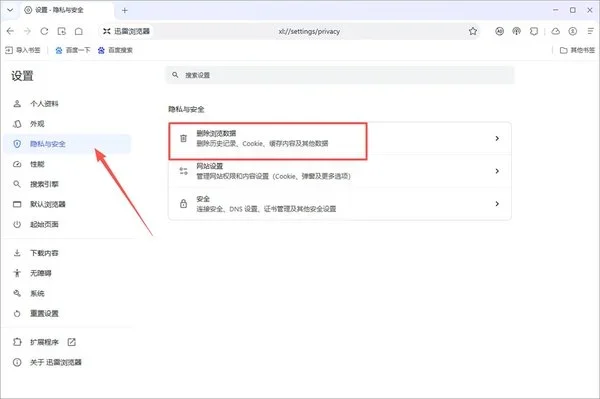The width and height of the screenshot is (600, 399).
Task: Expand chevron on 删除浏览数据 row
Action: coord(497,138)
